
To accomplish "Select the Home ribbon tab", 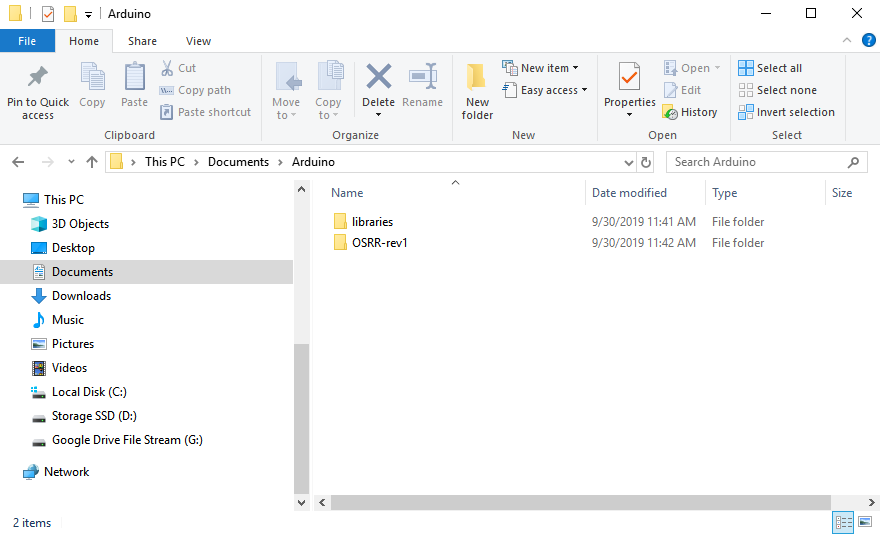I will (x=84, y=41).
